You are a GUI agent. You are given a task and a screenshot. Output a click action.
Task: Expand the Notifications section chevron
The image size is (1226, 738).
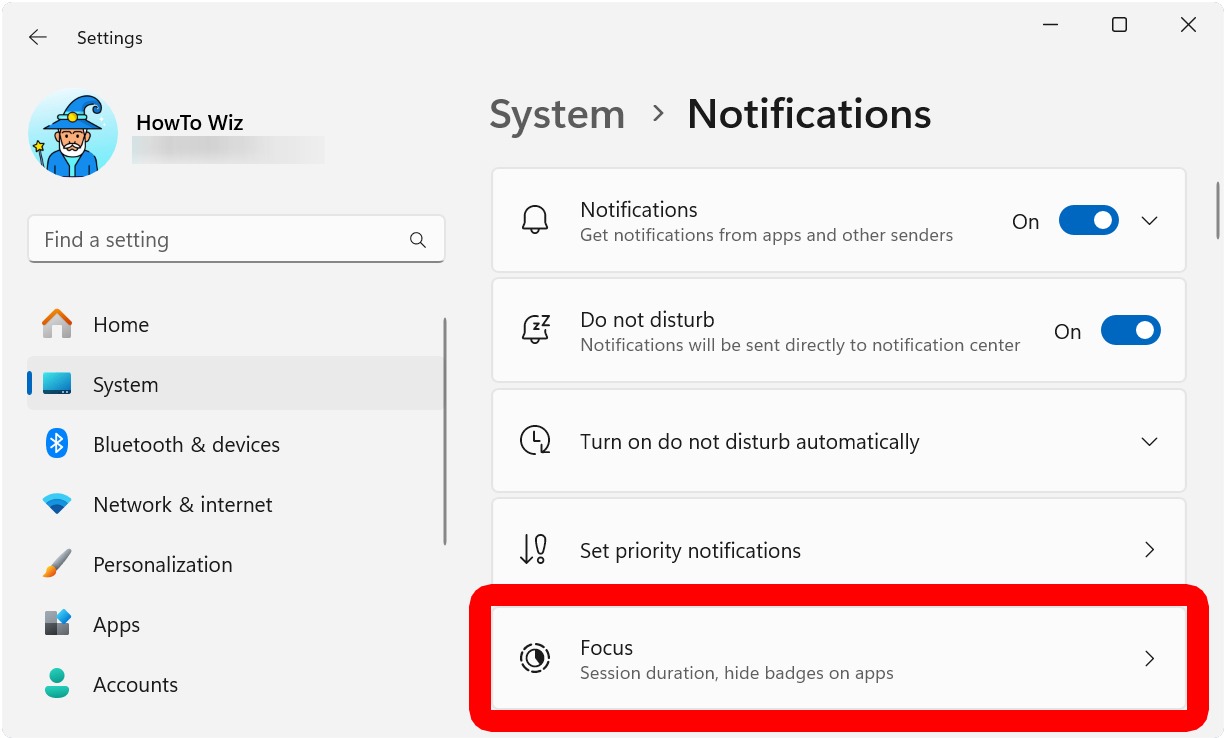coord(1150,221)
